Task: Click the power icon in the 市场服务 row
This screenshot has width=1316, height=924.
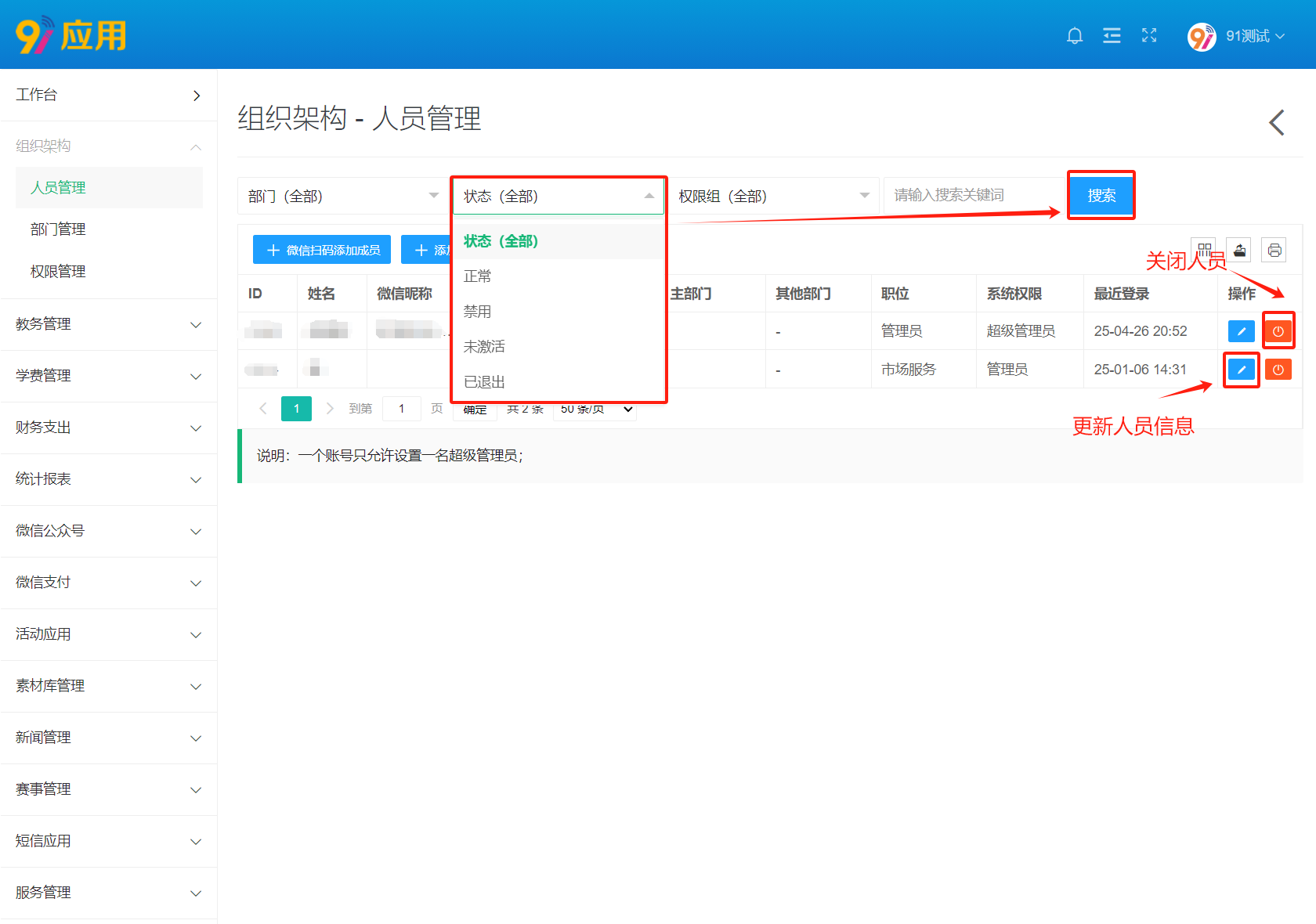Action: (1278, 370)
